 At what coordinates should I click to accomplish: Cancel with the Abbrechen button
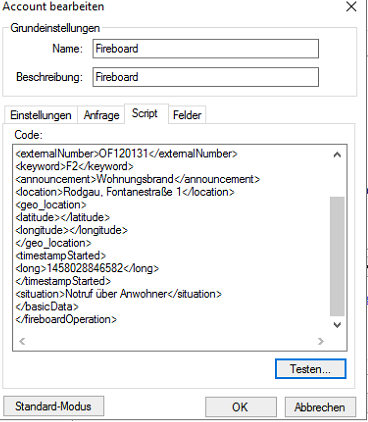[x=320, y=407]
